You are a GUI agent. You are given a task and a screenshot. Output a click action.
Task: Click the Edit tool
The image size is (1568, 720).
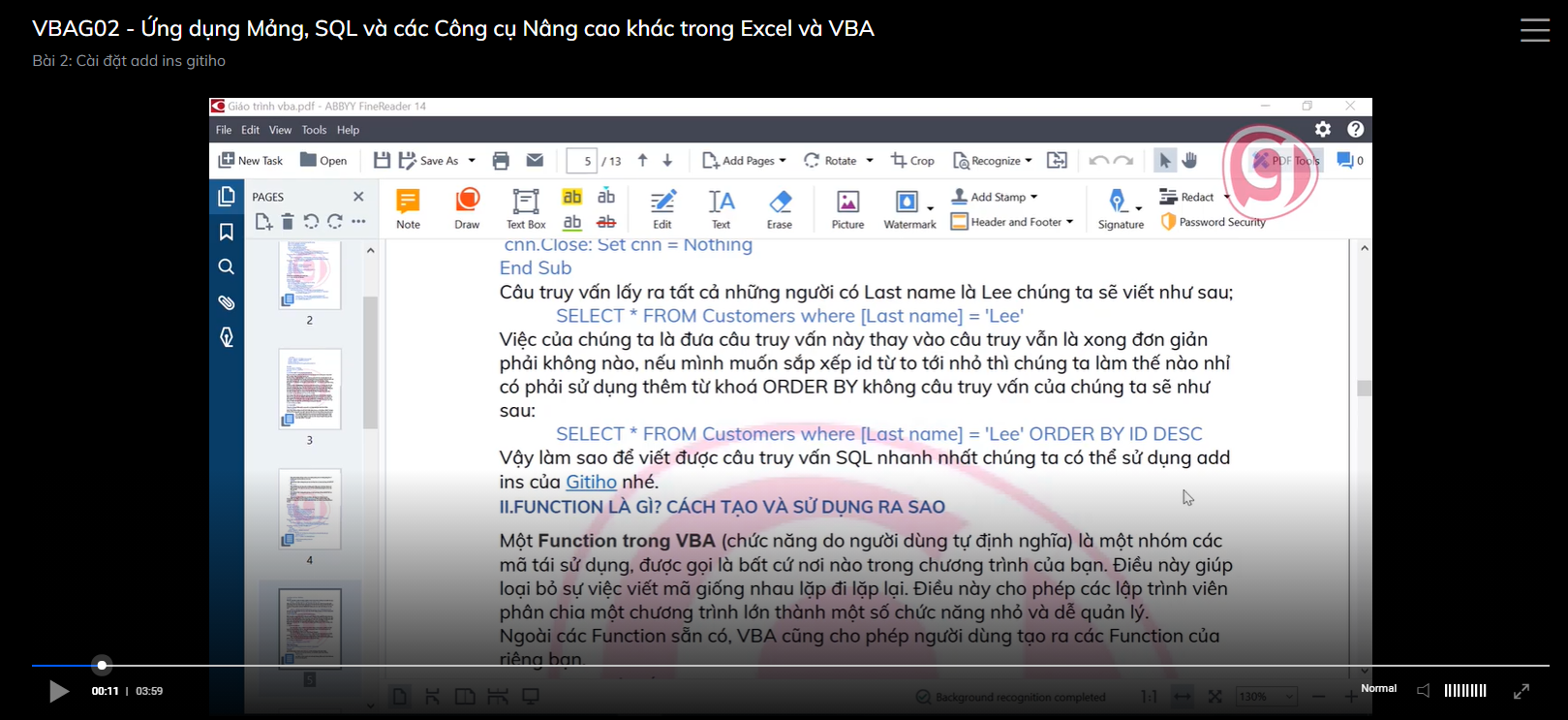tap(662, 209)
